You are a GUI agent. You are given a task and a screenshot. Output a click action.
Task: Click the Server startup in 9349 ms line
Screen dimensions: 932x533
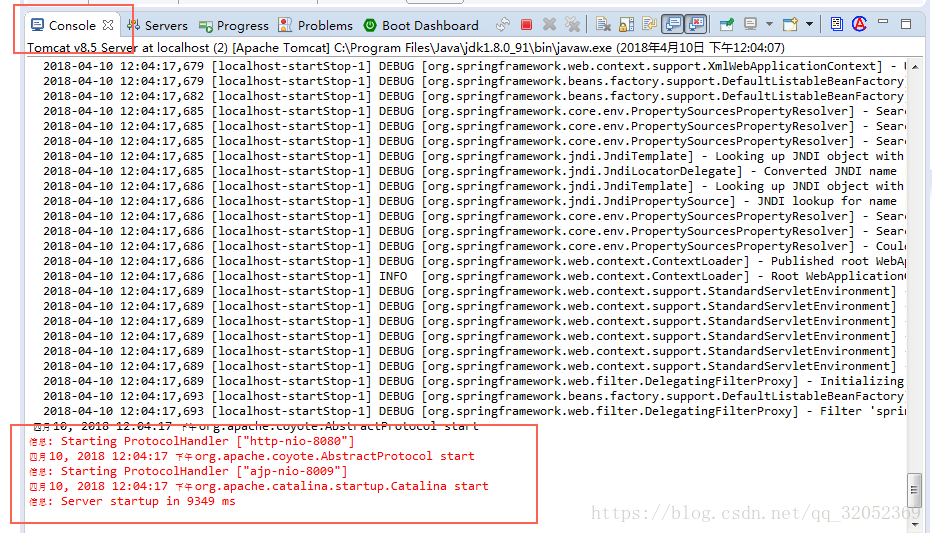[x=133, y=502]
